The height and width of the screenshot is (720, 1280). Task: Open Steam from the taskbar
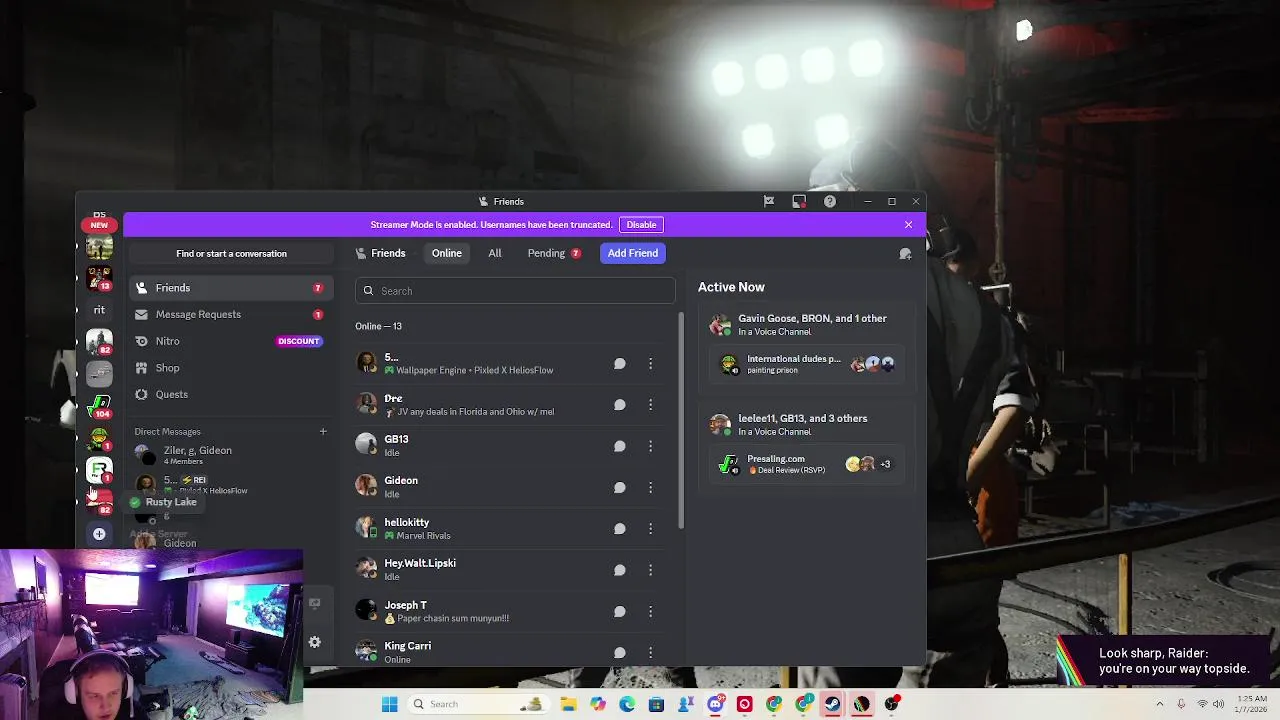832,704
